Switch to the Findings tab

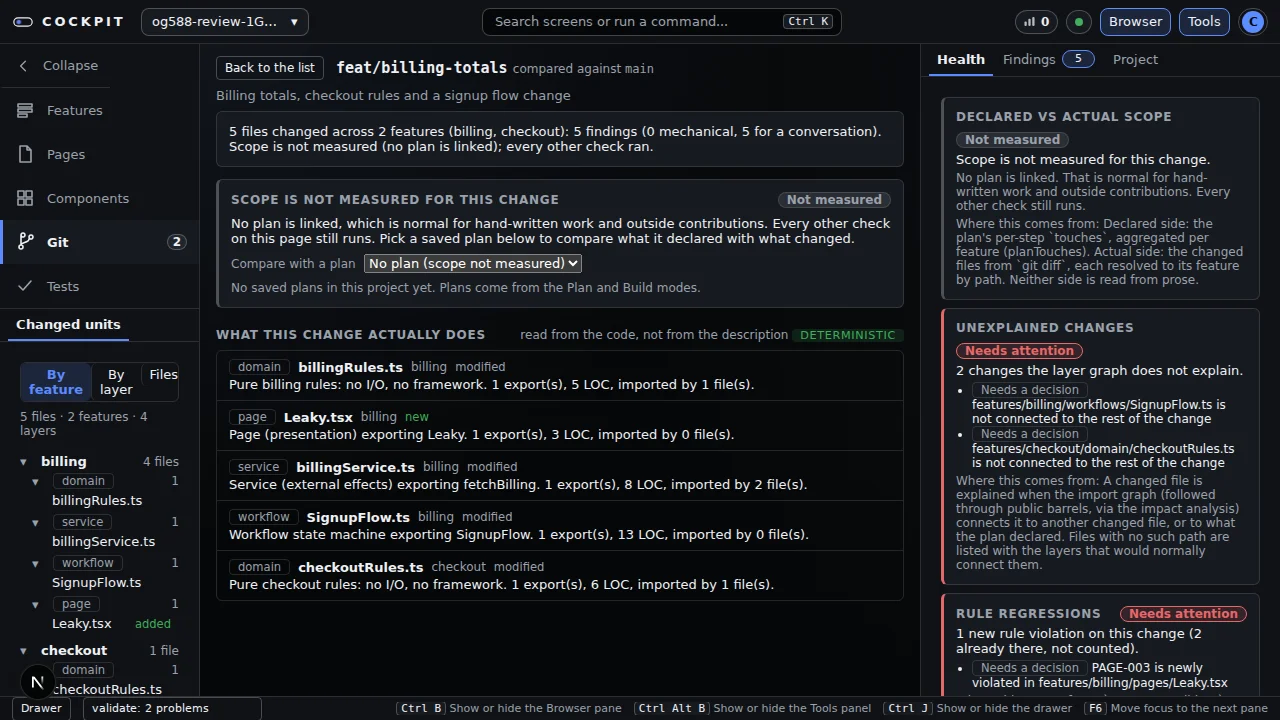[1048, 60]
